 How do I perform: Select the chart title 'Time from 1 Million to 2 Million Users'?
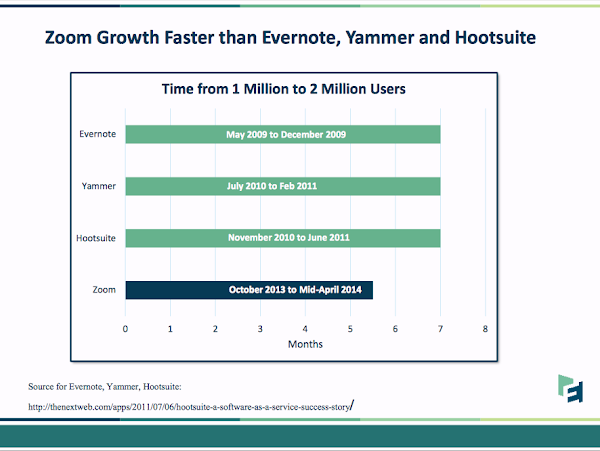click(x=284, y=89)
